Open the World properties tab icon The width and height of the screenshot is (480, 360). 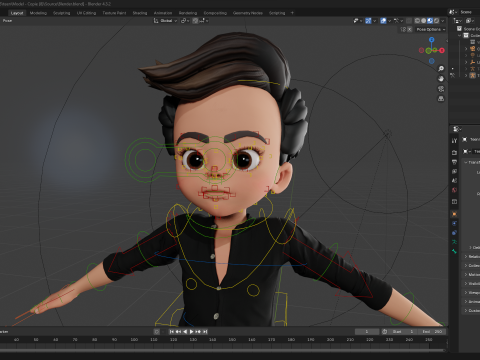coord(454,190)
